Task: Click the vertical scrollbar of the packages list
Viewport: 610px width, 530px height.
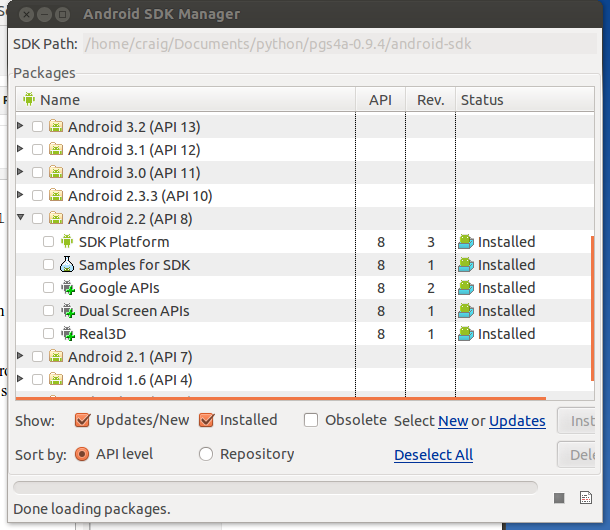Action: 592,308
